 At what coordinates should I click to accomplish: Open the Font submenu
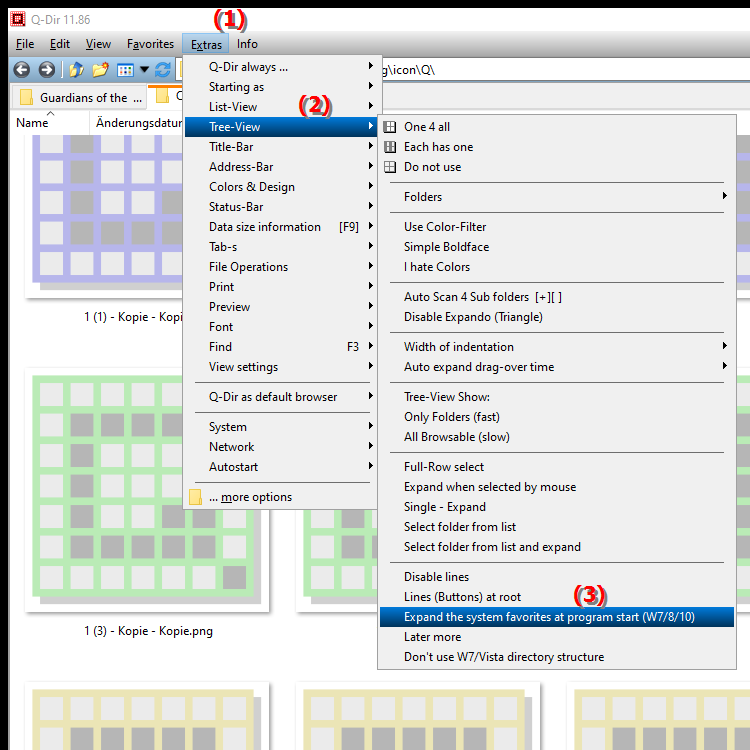click(281, 327)
